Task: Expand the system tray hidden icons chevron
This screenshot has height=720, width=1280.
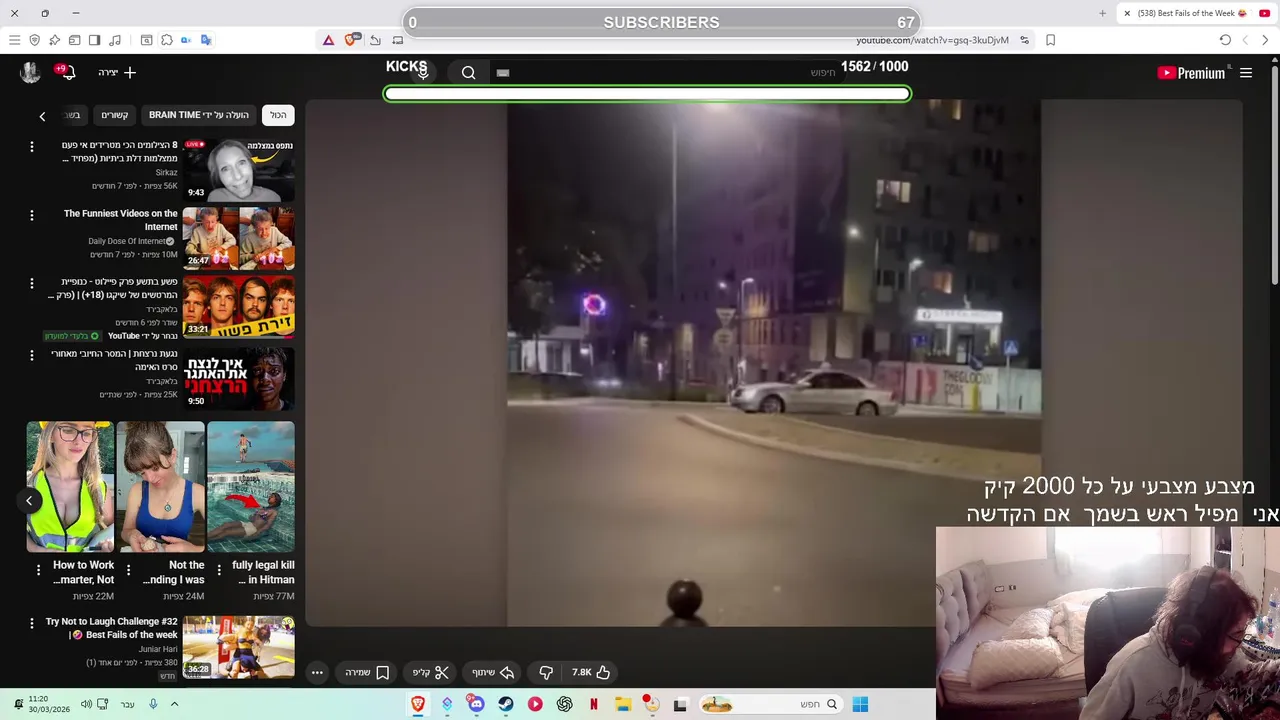Action: (x=174, y=704)
